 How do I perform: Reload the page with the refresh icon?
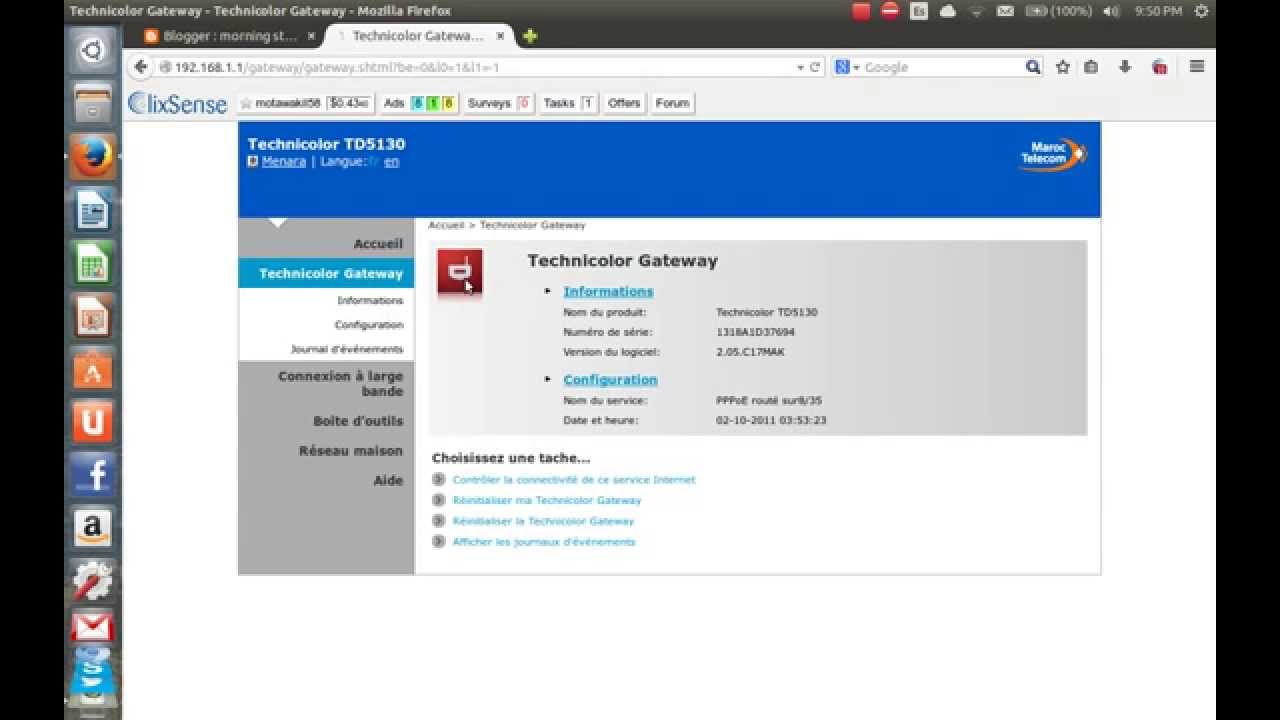click(x=815, y=67)
